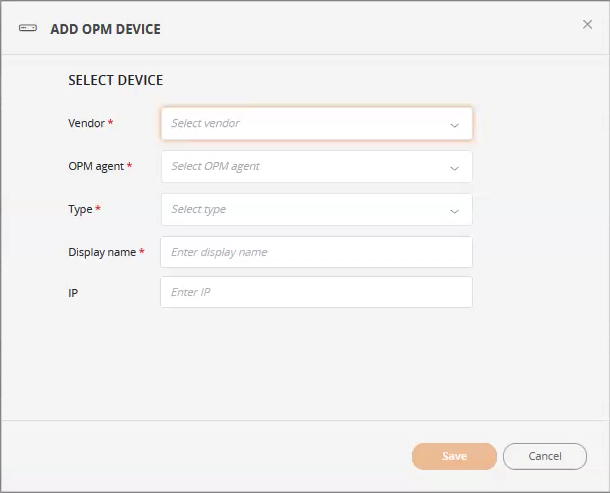610x493 pixels.
Task: Click the chevron arrow in the Vendor field
Action: (x=454, y=125)
